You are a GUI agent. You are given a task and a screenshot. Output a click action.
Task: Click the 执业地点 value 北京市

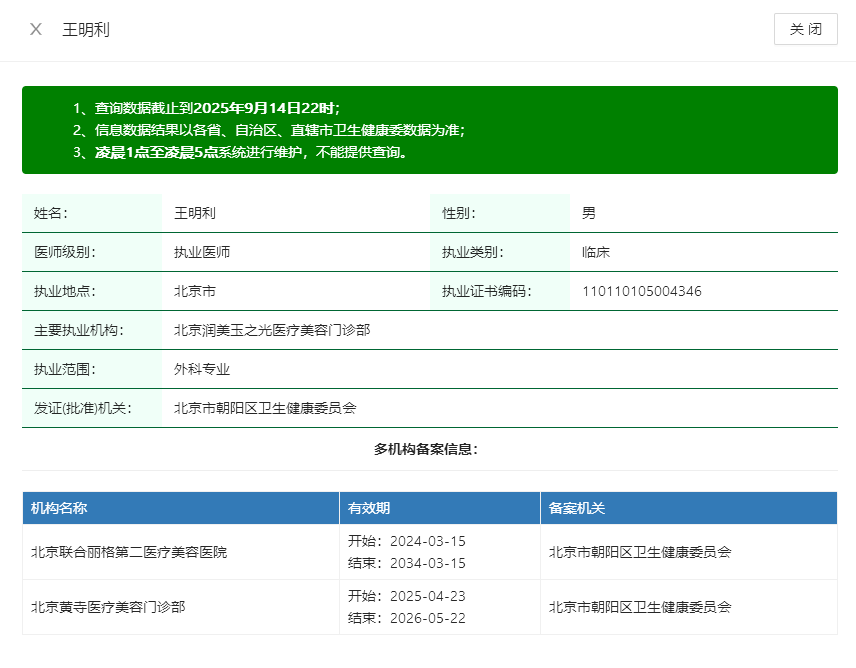point(195,291)
